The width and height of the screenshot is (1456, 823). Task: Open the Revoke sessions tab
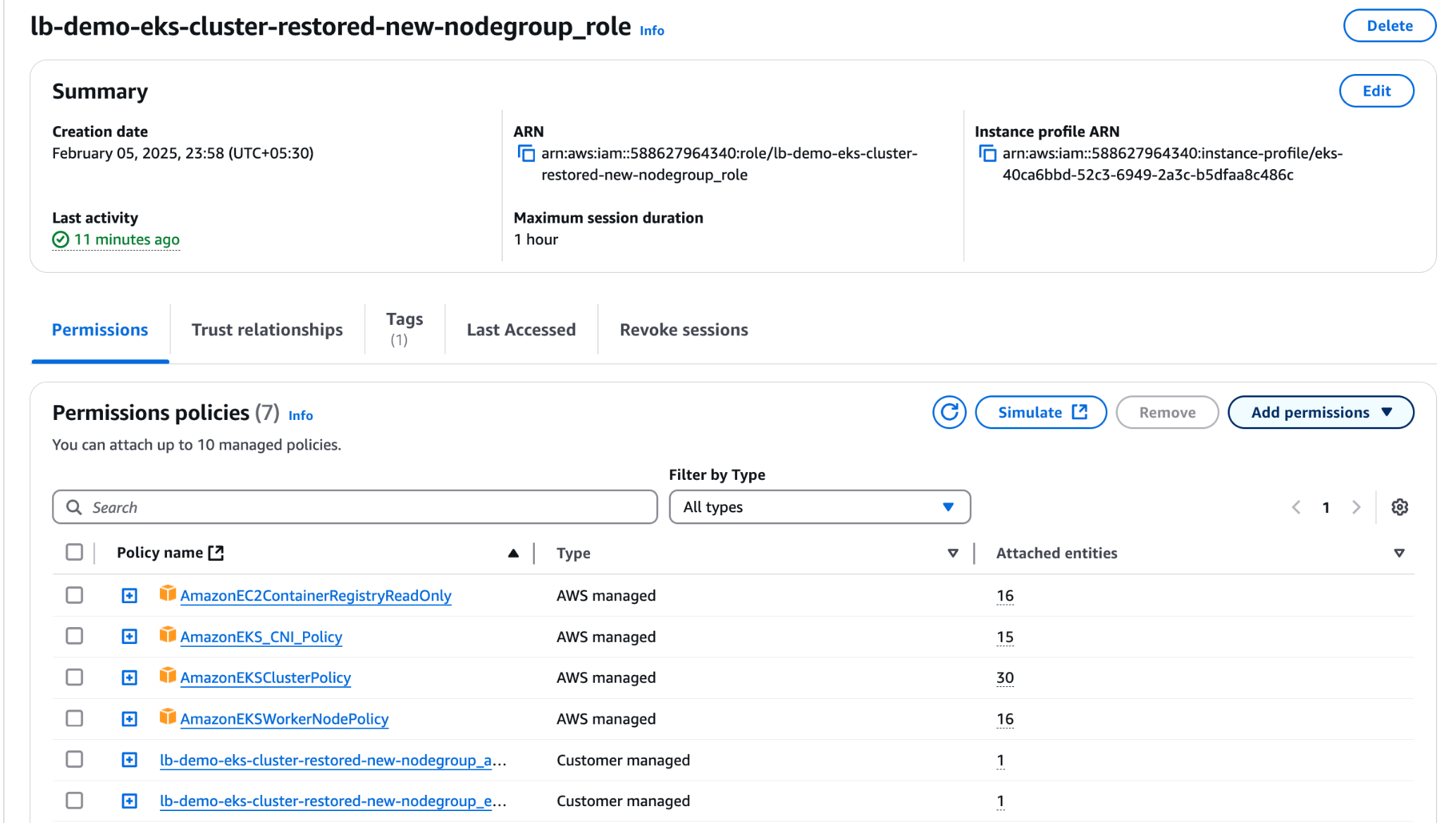(684, 330)
